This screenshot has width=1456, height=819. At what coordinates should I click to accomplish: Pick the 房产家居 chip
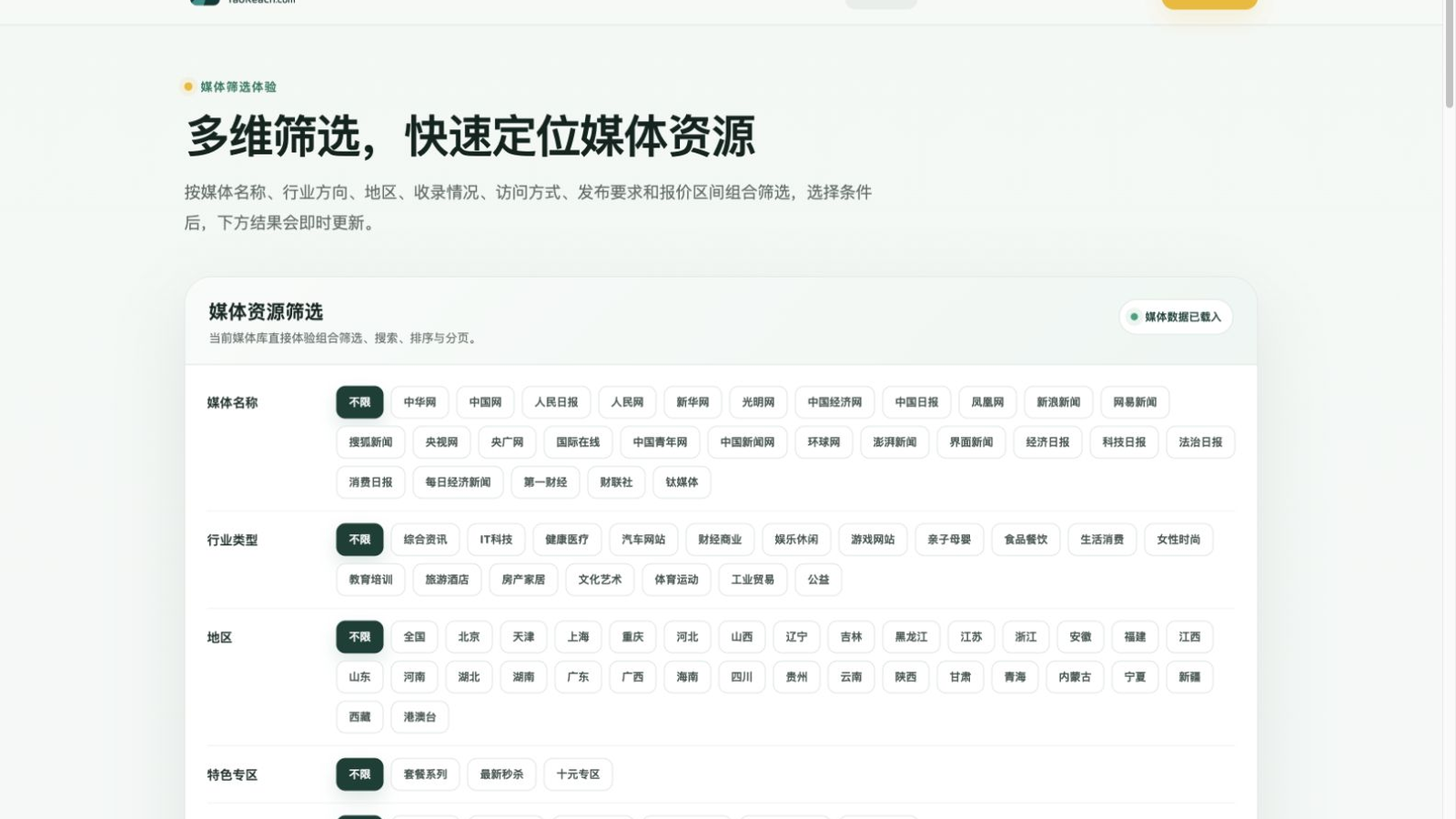(523, 580)
